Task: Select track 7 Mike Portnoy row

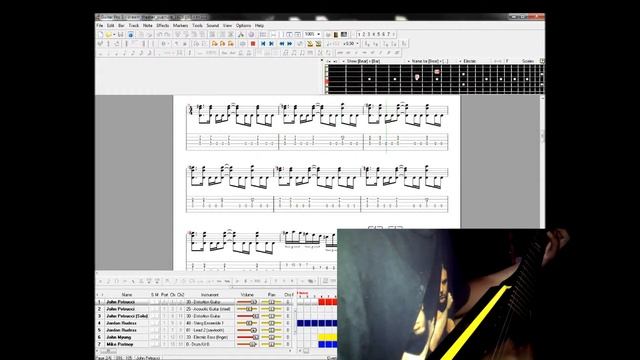Action: click(119, 344)
